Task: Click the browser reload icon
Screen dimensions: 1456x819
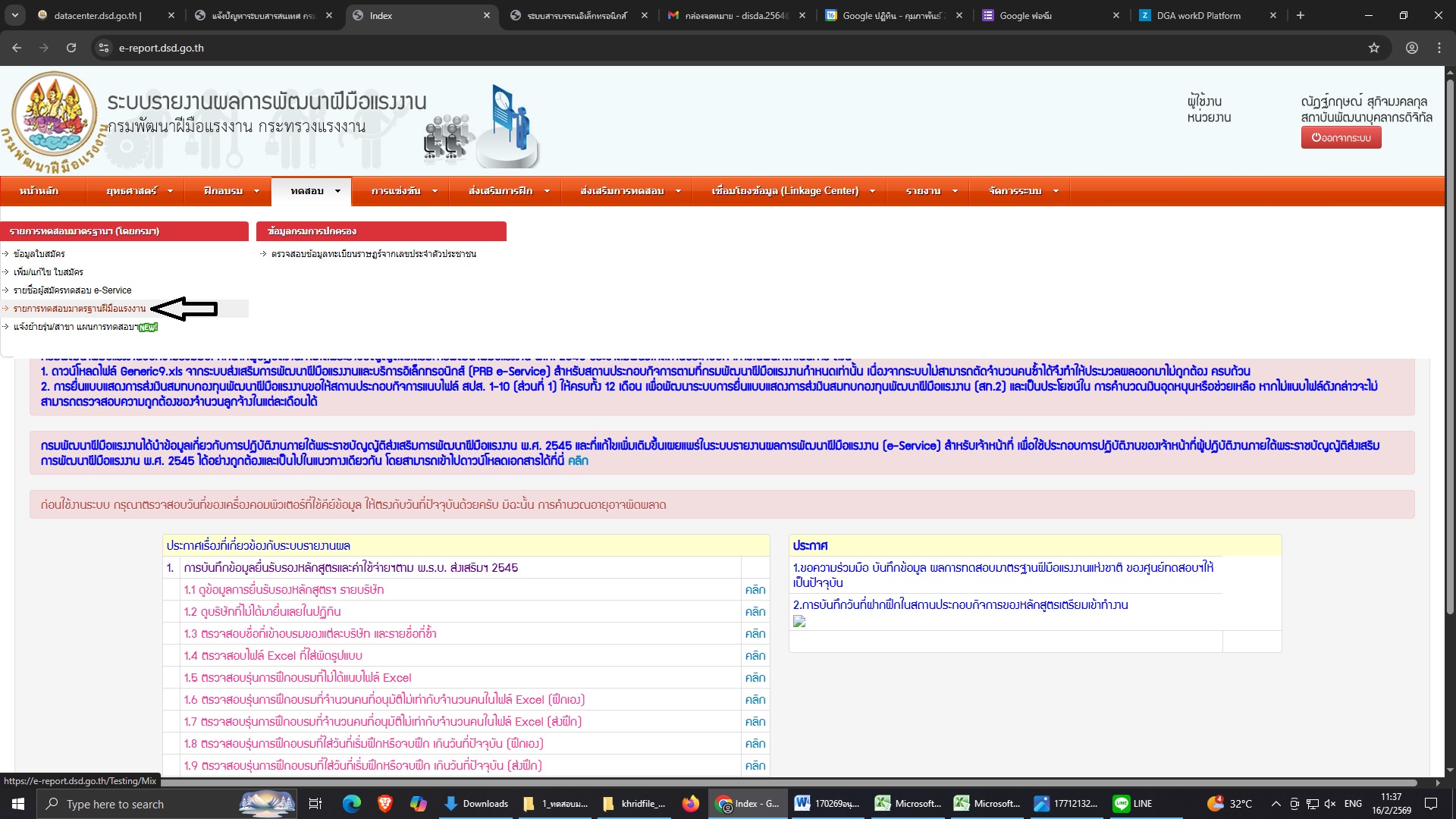Action: 71,48
